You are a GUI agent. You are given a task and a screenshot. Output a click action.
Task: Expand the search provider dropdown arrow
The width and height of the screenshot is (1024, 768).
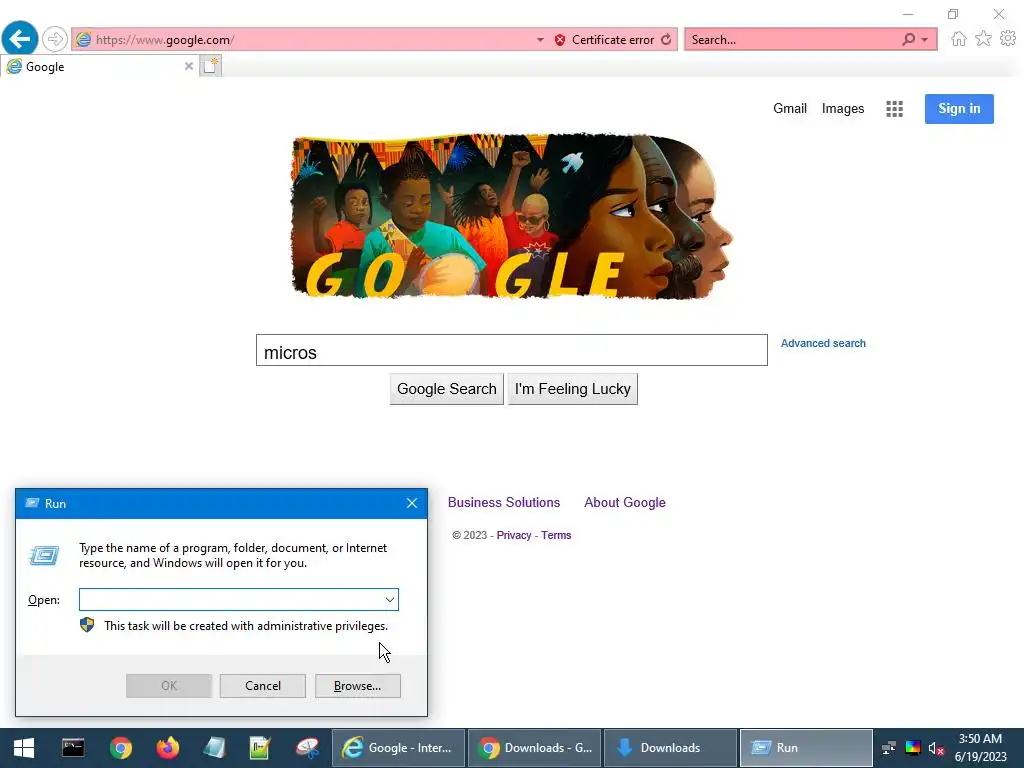coord(924,40)
